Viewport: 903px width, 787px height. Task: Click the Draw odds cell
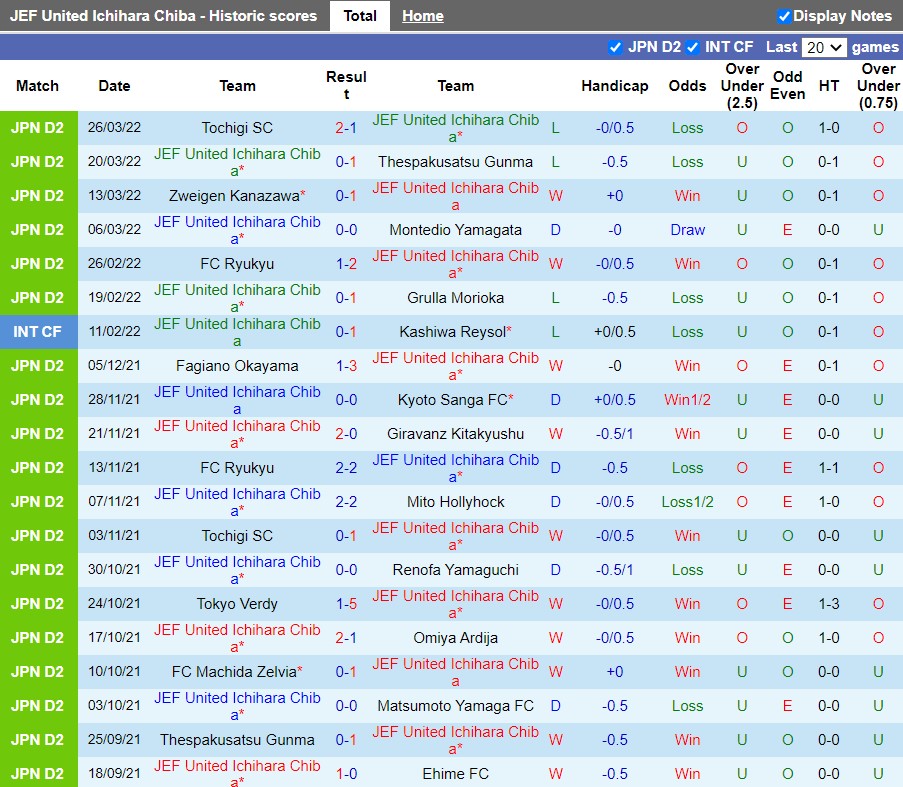coord(687,230)
